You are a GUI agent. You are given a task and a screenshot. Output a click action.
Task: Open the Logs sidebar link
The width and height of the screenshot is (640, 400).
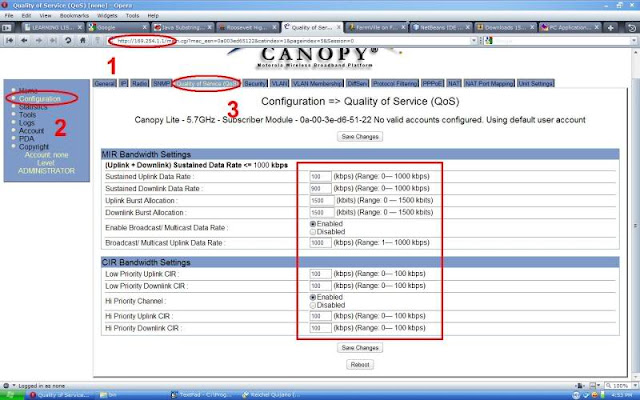pos(27,123)
